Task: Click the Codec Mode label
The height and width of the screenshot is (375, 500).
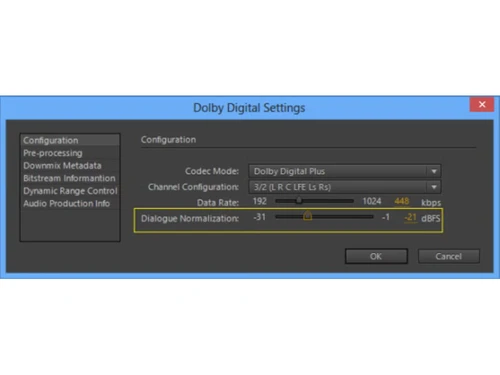Action: pos(212,171)
